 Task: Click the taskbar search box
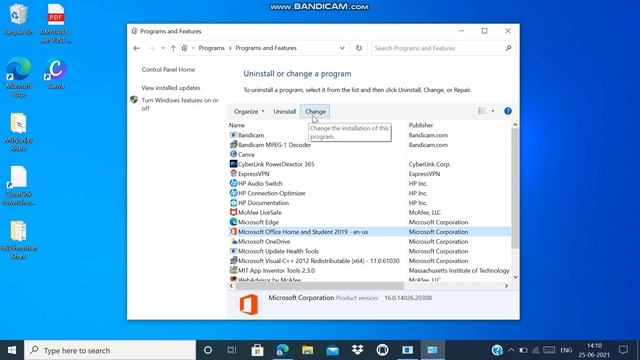(x=110, y=350)
